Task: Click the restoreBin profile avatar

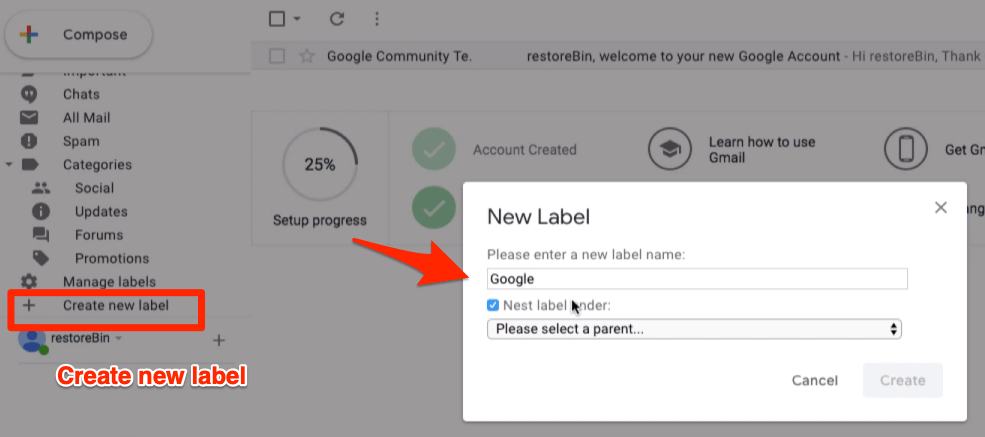Action: pos(31,340)
